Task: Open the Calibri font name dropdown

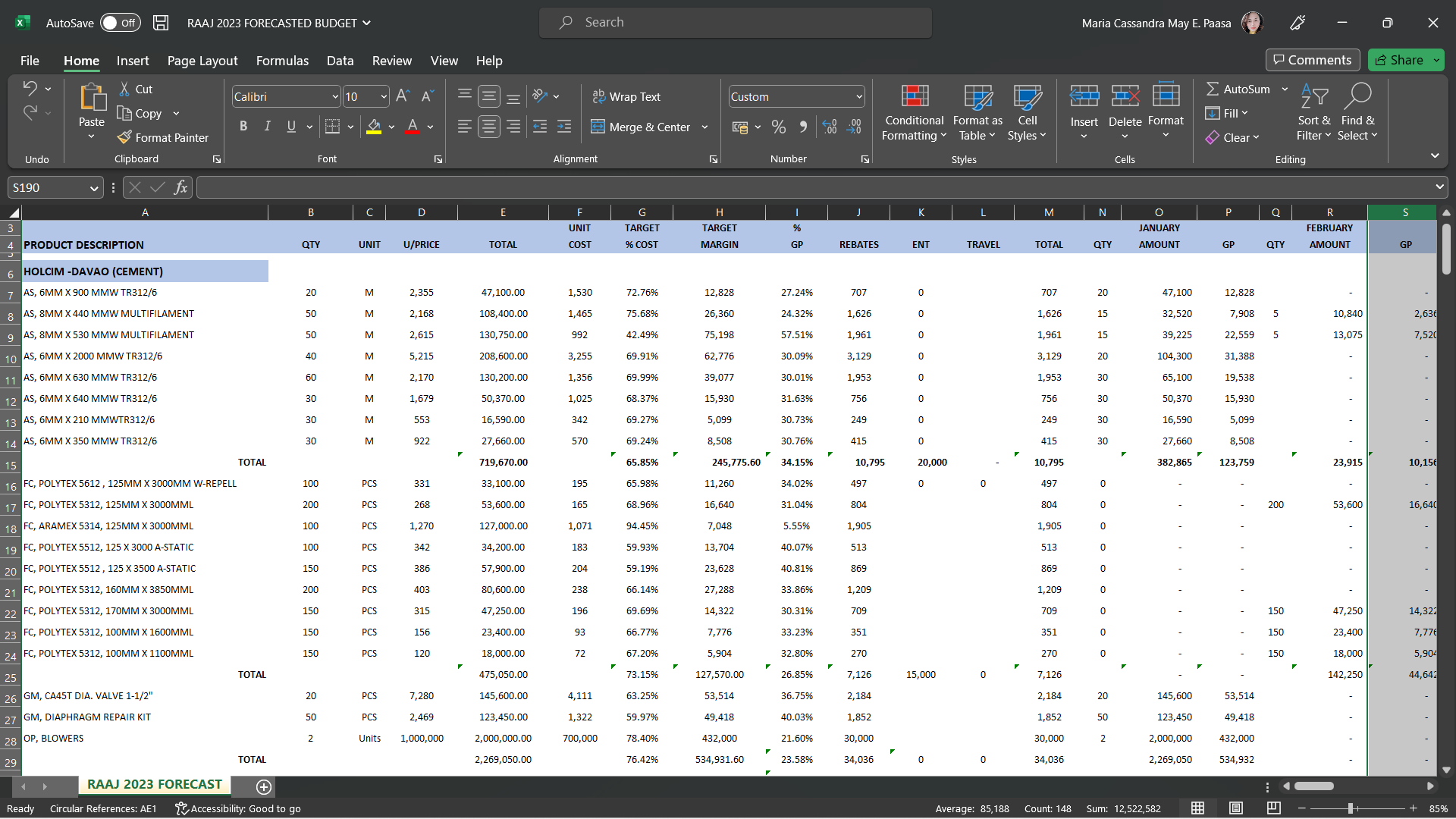Action: point(335,96)
